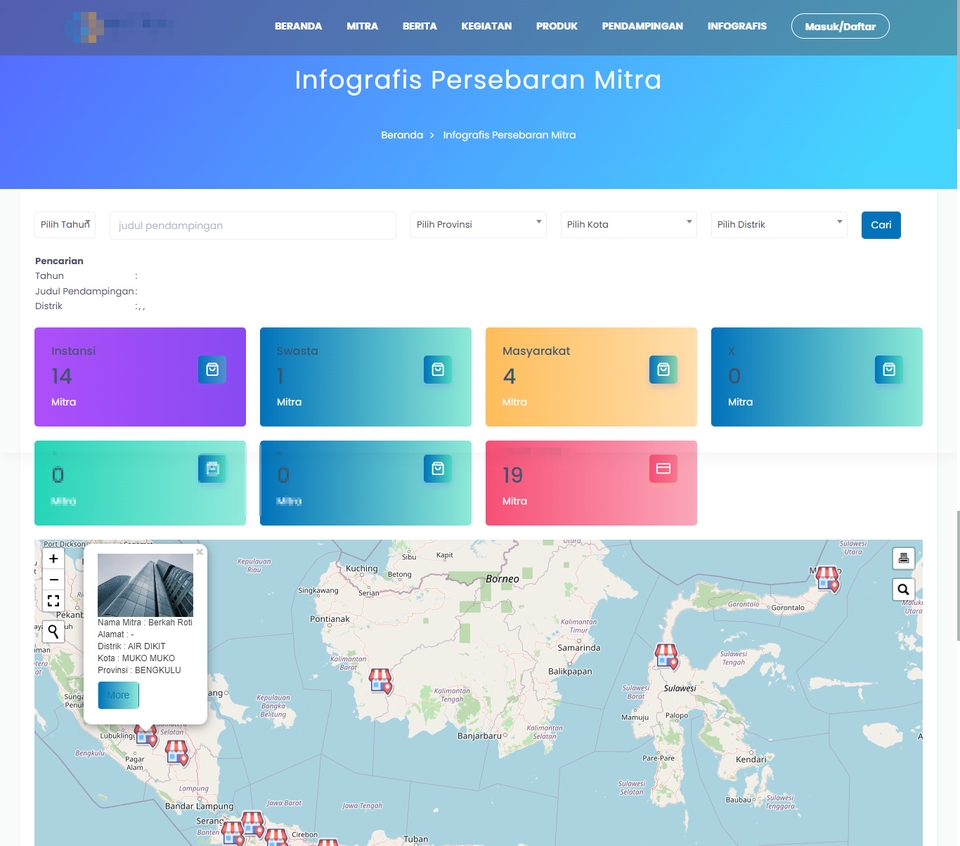The height and width of the screenshot is (846, 960).
Task: Zoom out on the map
Action: 53,579
